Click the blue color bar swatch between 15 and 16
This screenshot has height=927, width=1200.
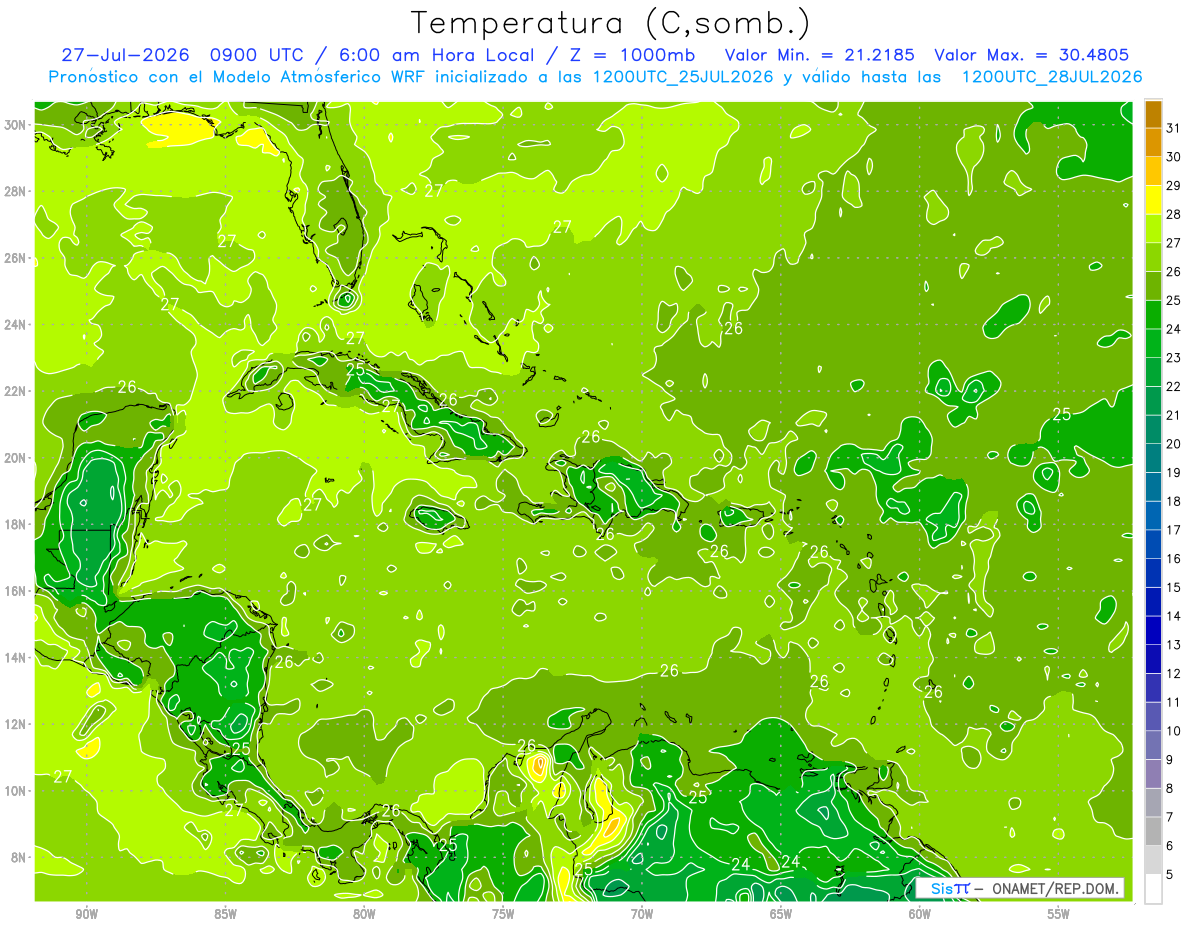(x=1154, y=573)
